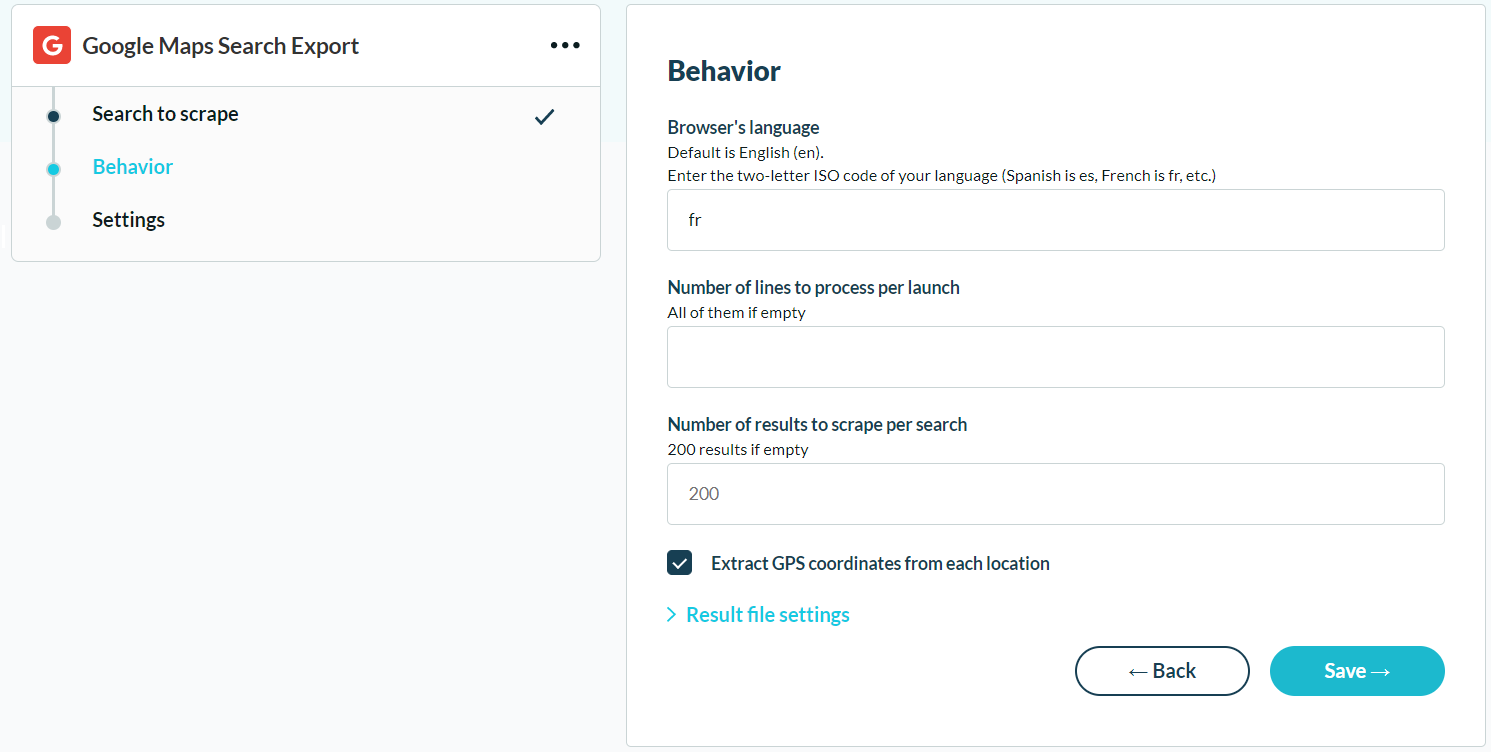Focus the Browser's language field containing fr
The height and width of the screenshot is (752, 1491).
1056,220
